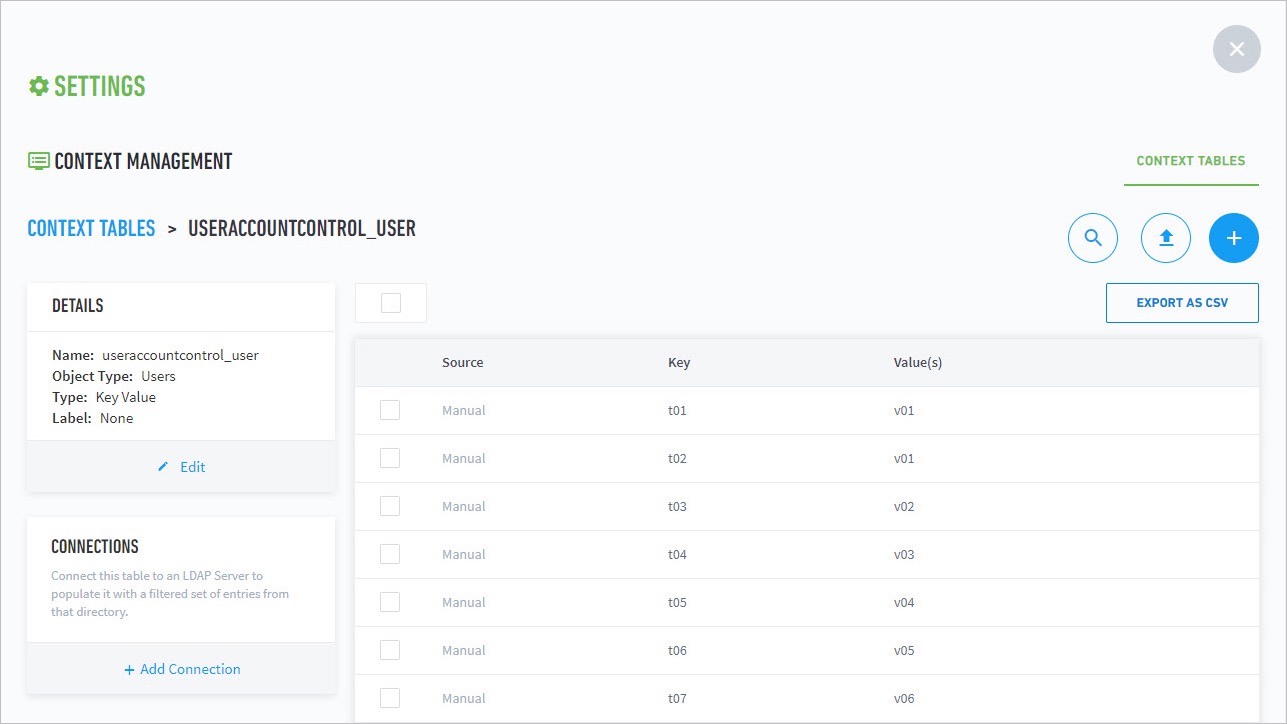Check the box for row t01

coord(390,410)
